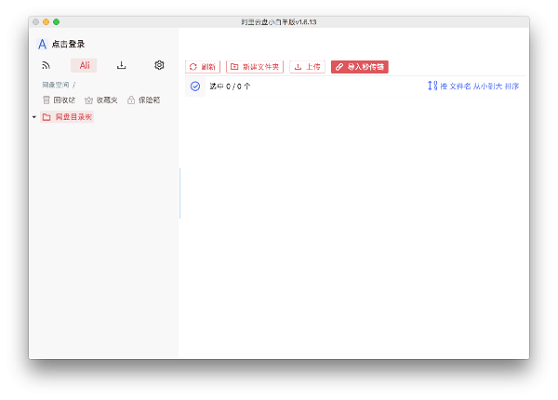Toggle the select-all circle checkmark
This screenshot has height=400, width=558.
tap(195, 86)
